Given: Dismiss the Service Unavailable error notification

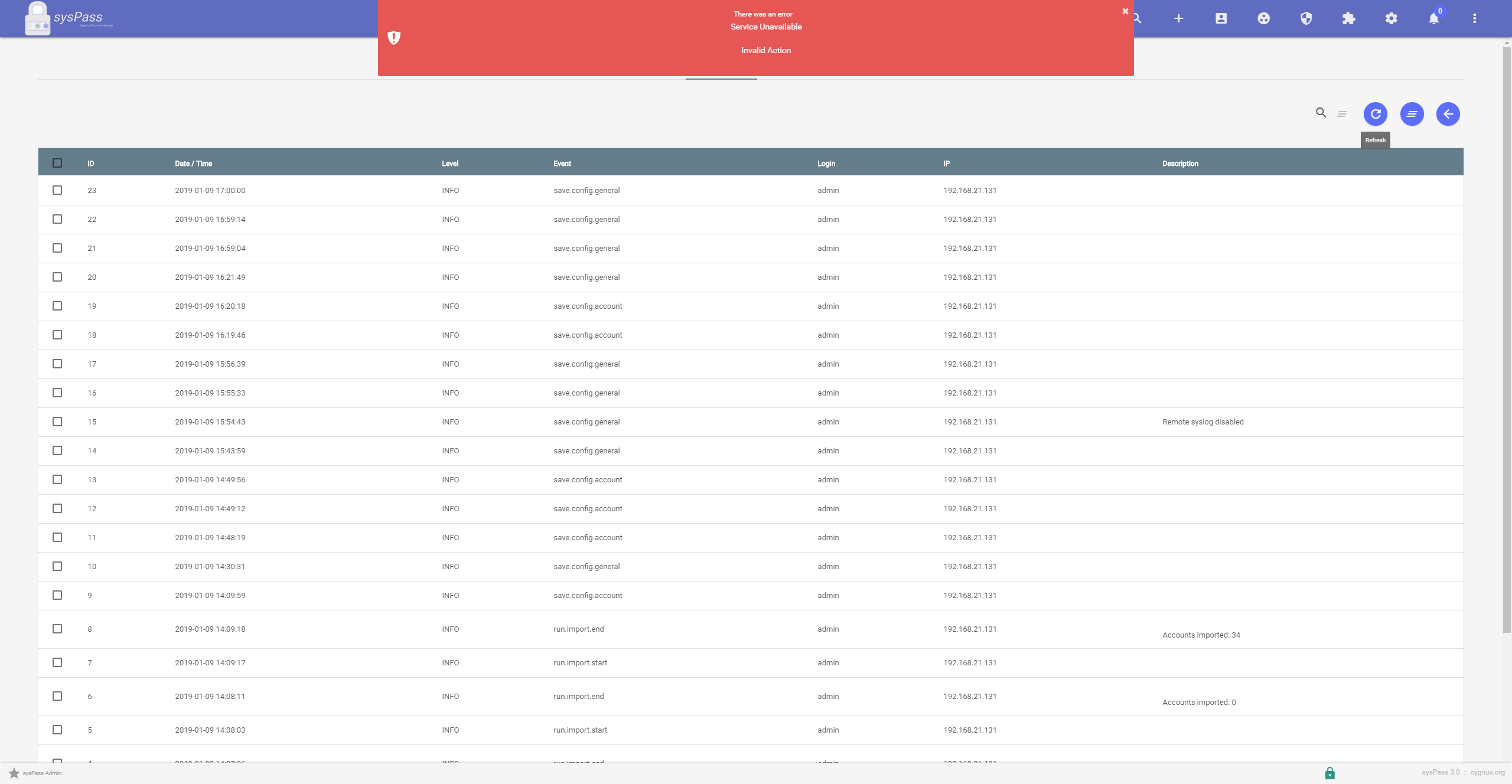Looking at the screenshot, I should pos(1125,11).
